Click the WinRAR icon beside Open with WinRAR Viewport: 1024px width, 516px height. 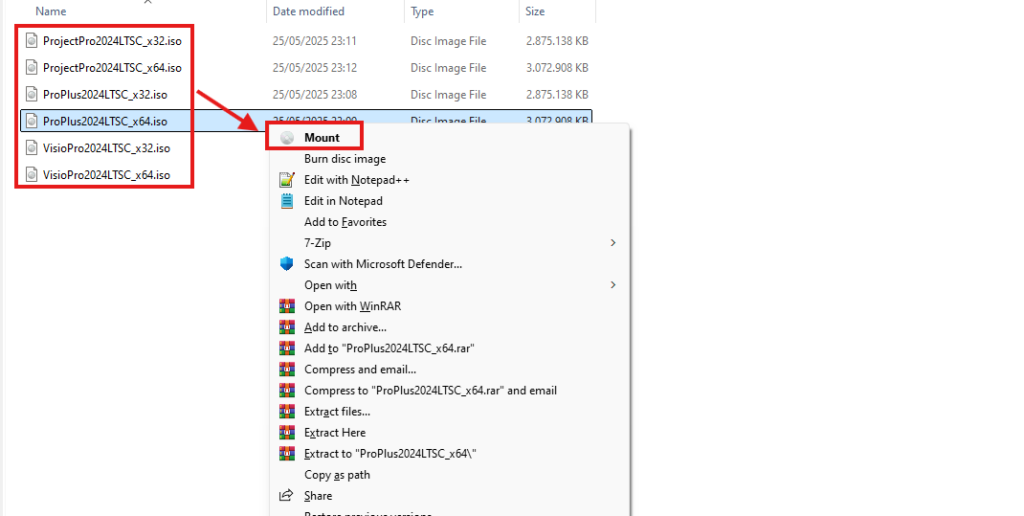pos(287,306)
